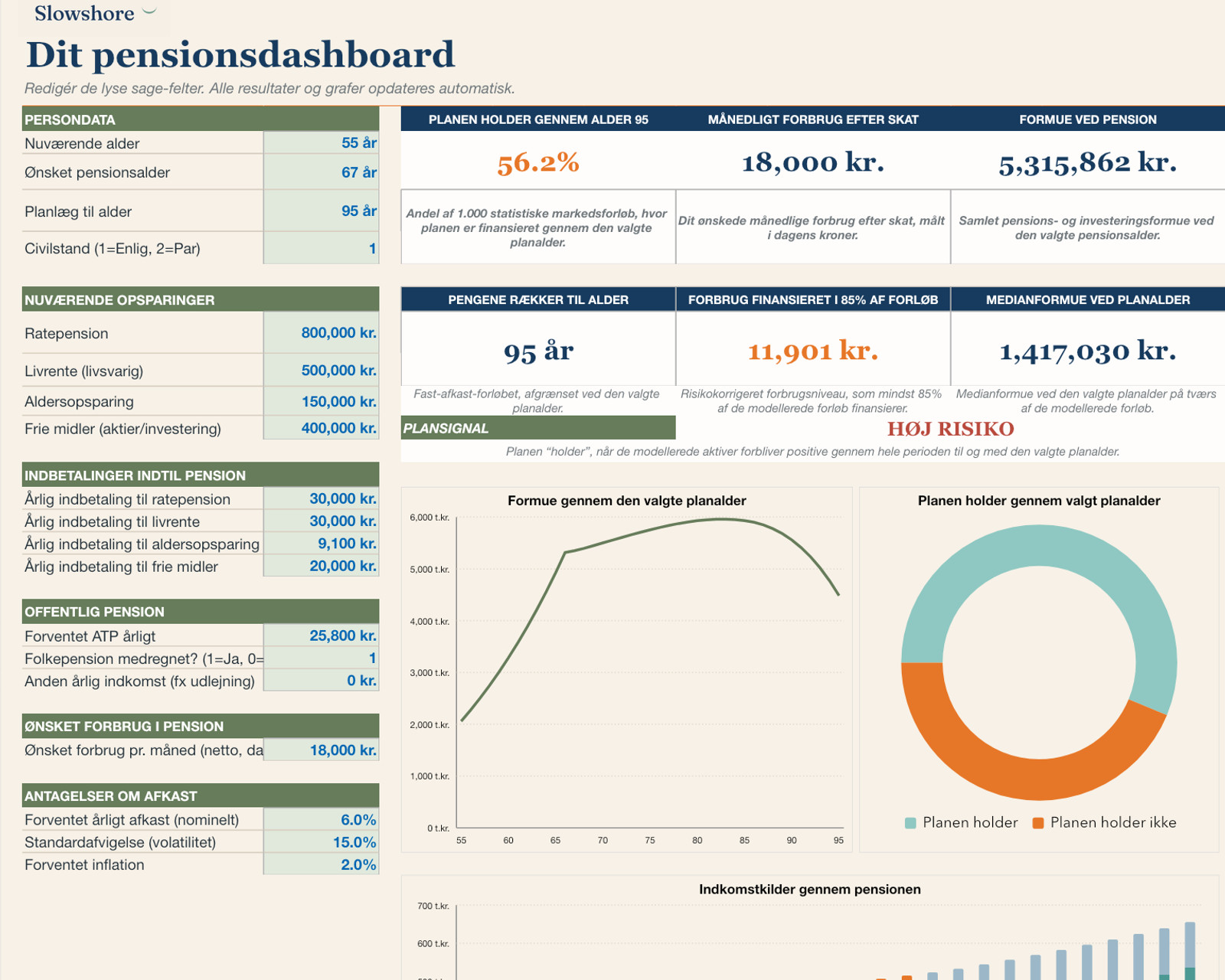This screenshot has height=980, width=1225.
Task: Select the Standardafvigelse 15.0% field
Action: pyautogui.click(x=322, y=842)
